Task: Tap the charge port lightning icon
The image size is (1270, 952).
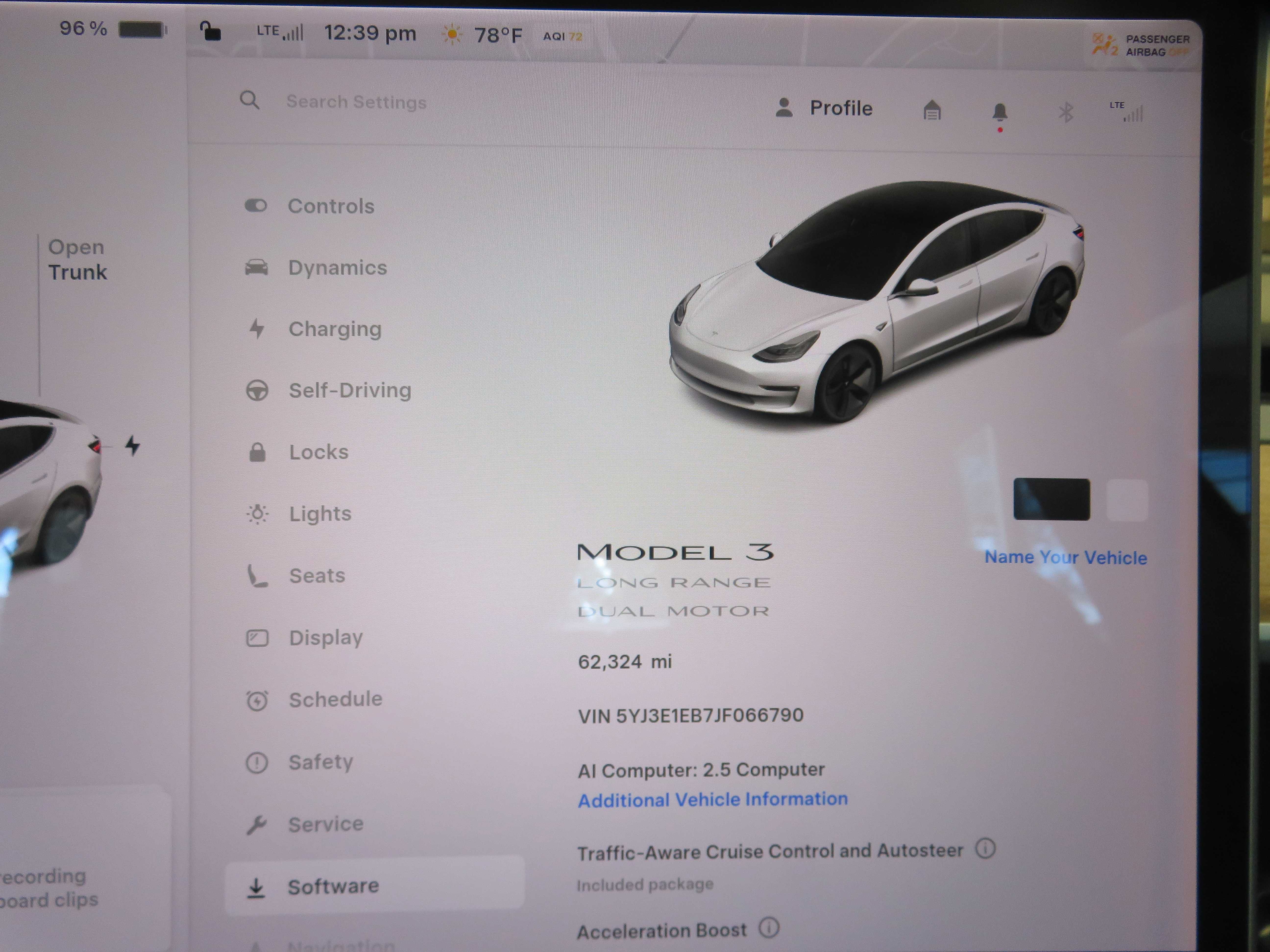Action: (133, 445)
